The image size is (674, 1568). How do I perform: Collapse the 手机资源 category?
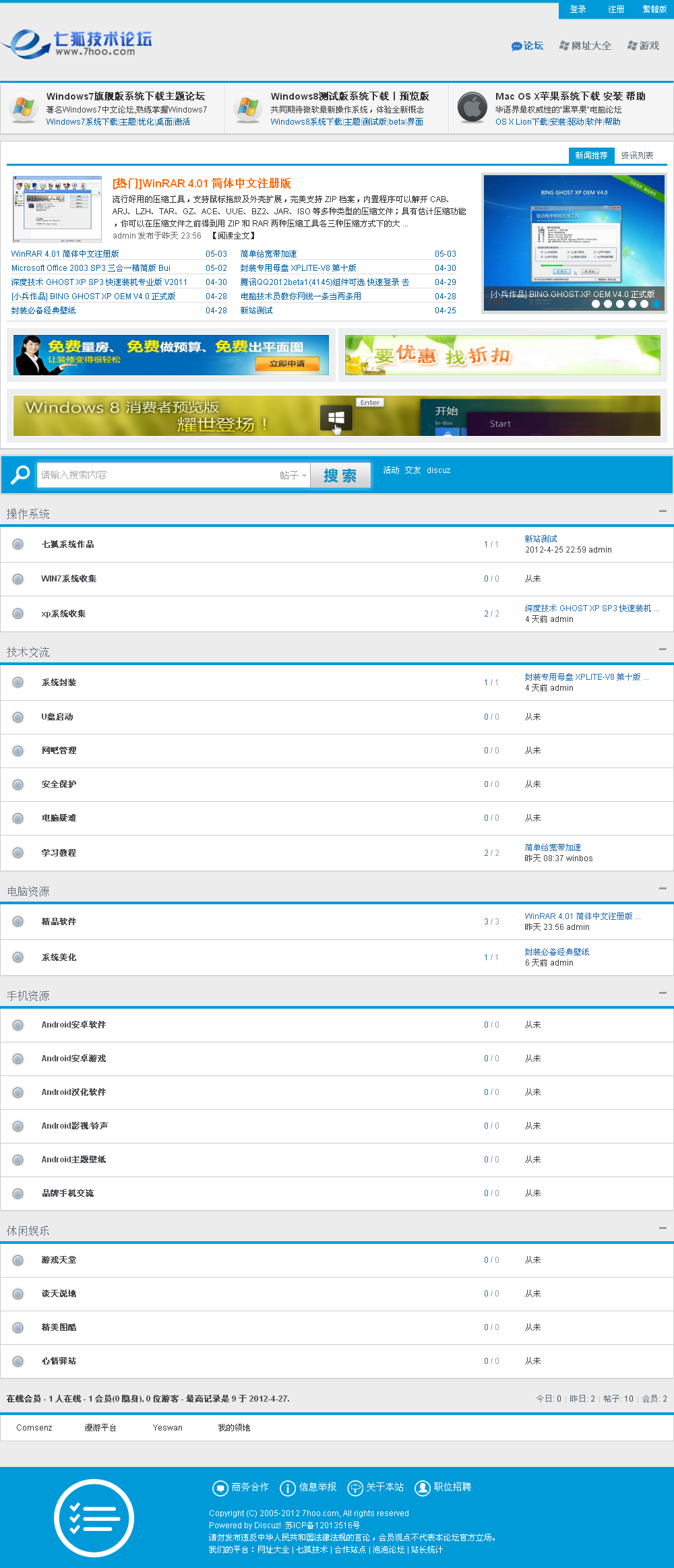663,993
